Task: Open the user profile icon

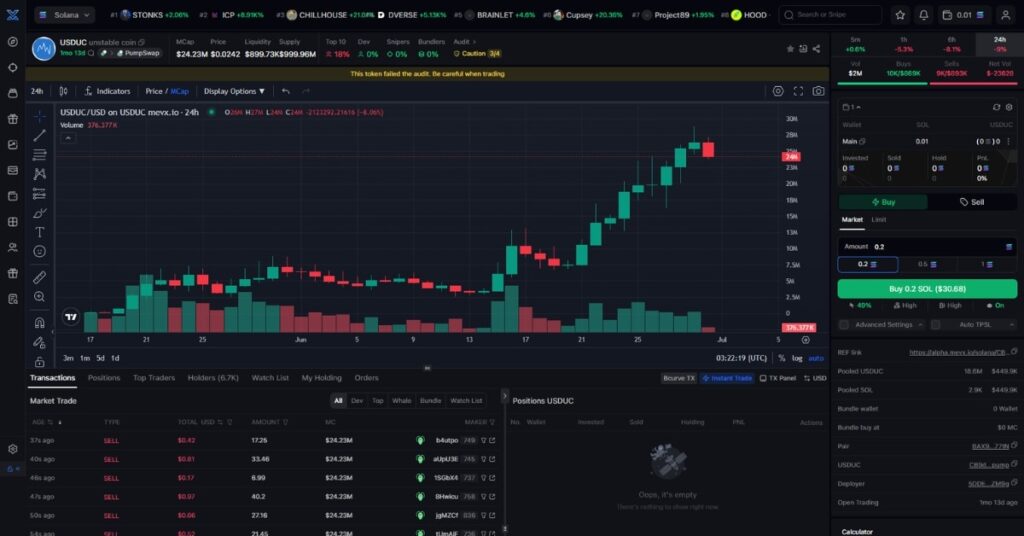Action: (1006, 15)
